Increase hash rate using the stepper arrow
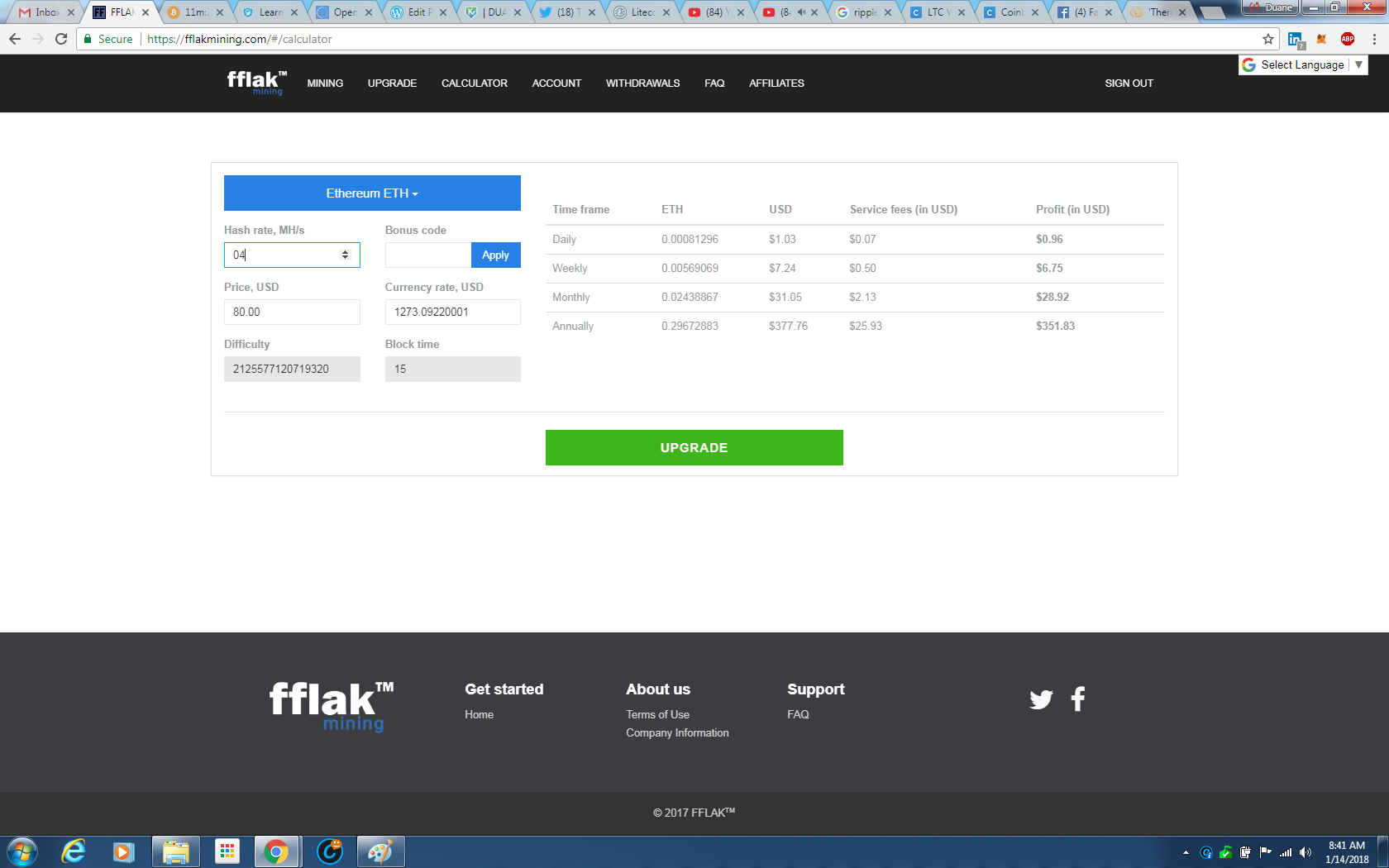 [x=345, y=251]
